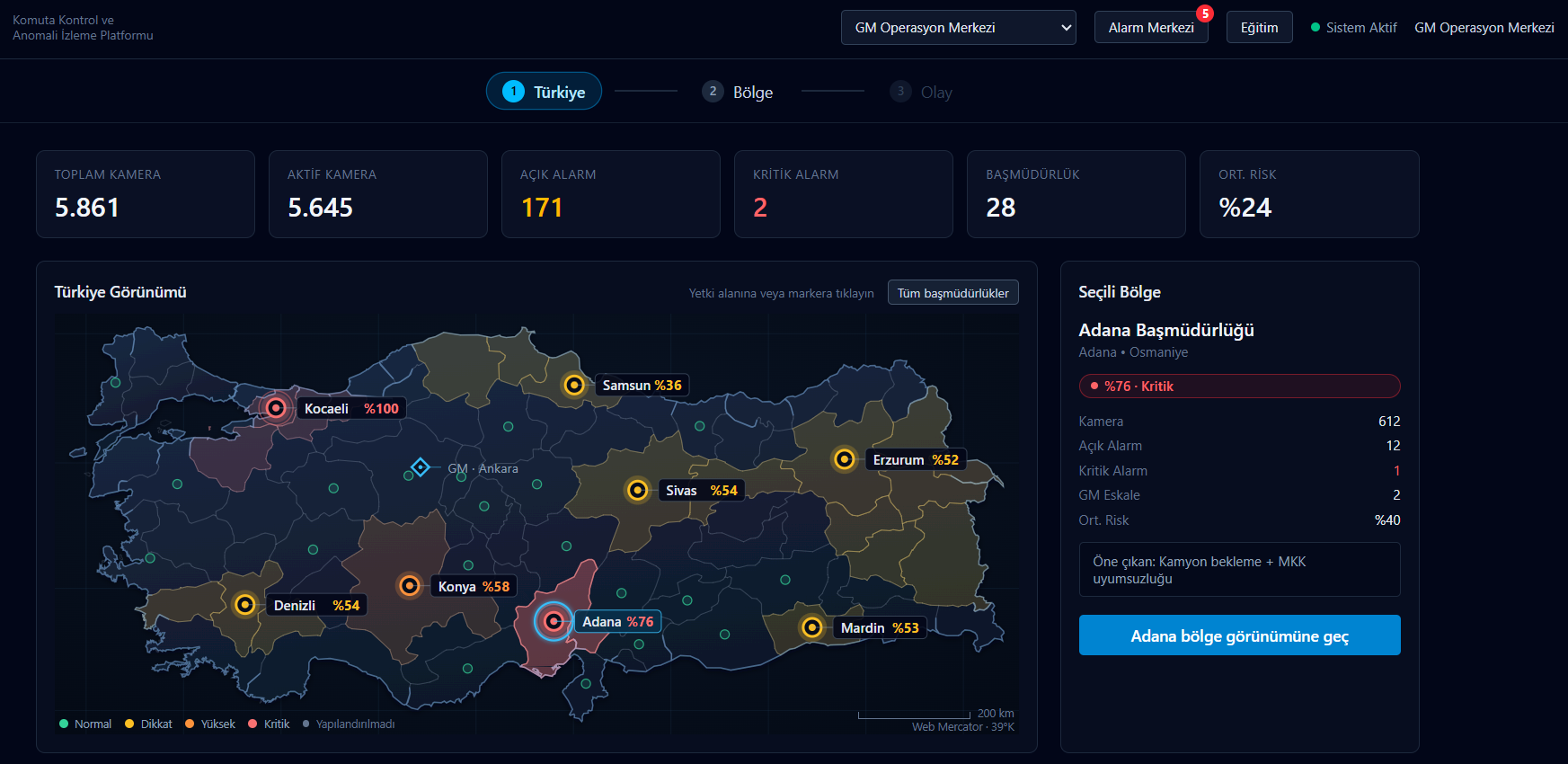
Task: Click the Kritik legend red dot
Action: 252,724
